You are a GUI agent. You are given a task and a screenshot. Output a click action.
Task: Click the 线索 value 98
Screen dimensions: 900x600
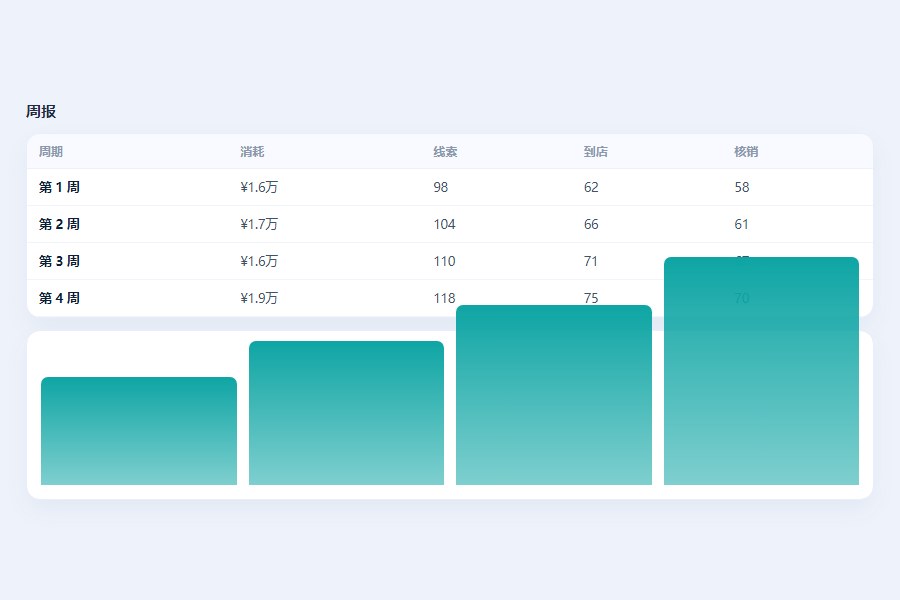click(x=440, y=187)
